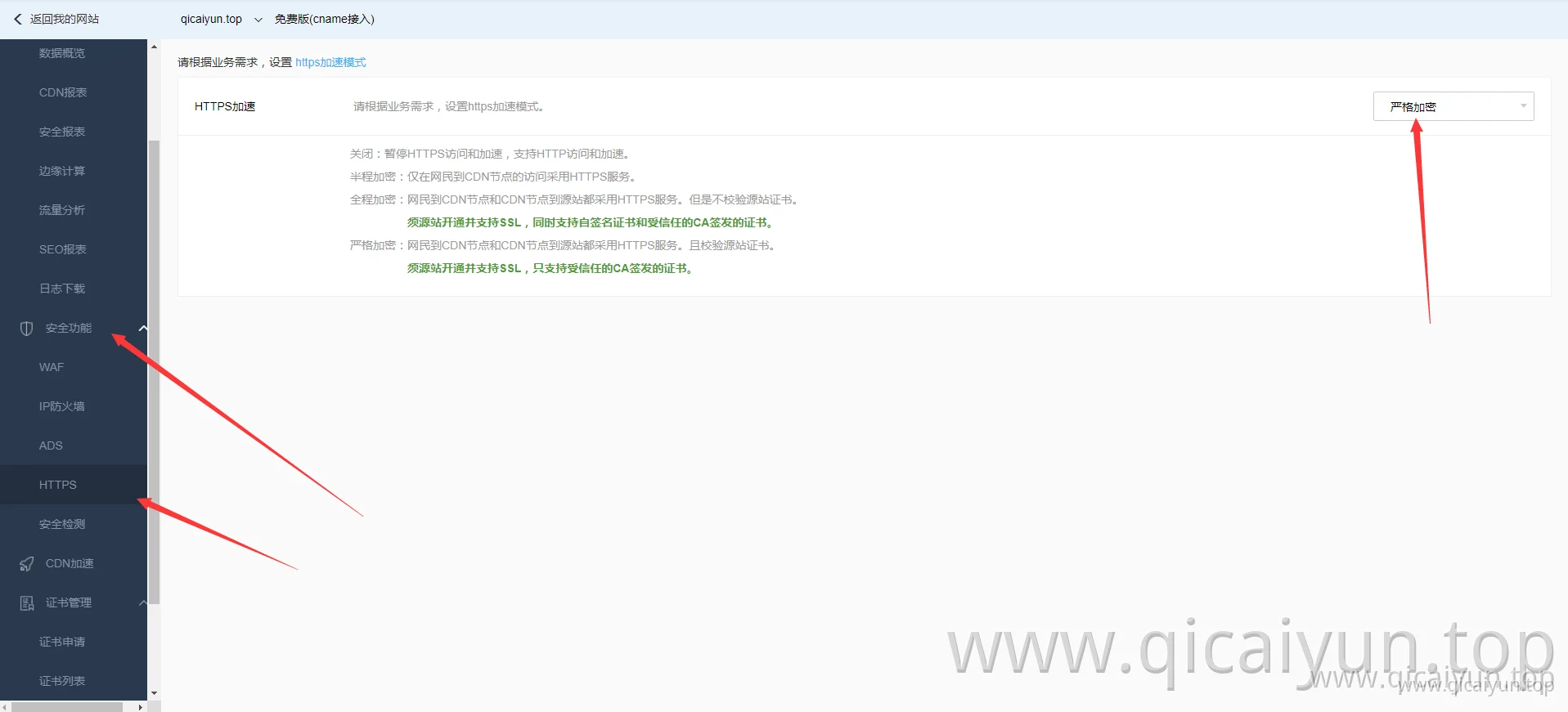Click the certificate icon next to 证书管理
Screen dimensions: 1568x712
(x=27, y=602)
